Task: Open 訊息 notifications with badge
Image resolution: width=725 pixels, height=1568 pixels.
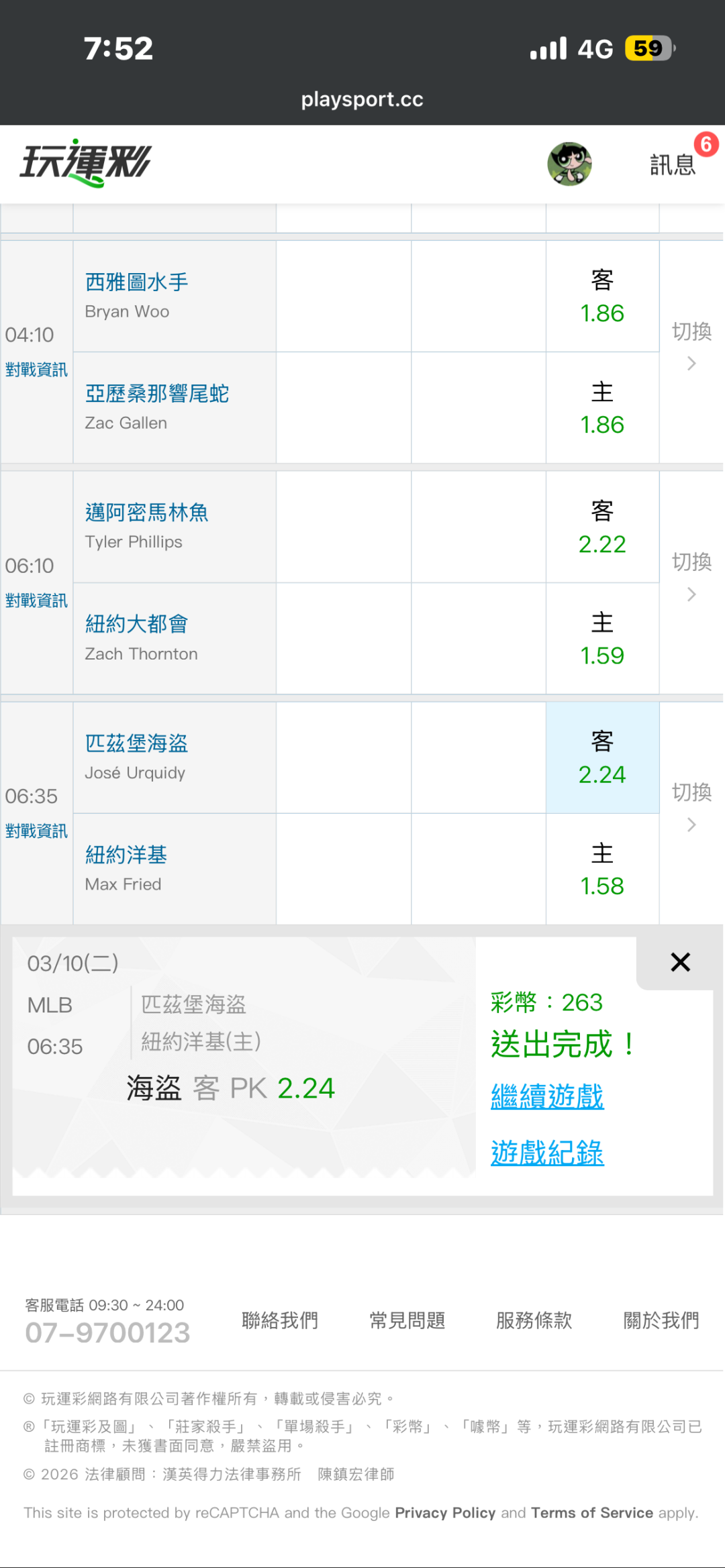Action: click(x=673, y=164)
